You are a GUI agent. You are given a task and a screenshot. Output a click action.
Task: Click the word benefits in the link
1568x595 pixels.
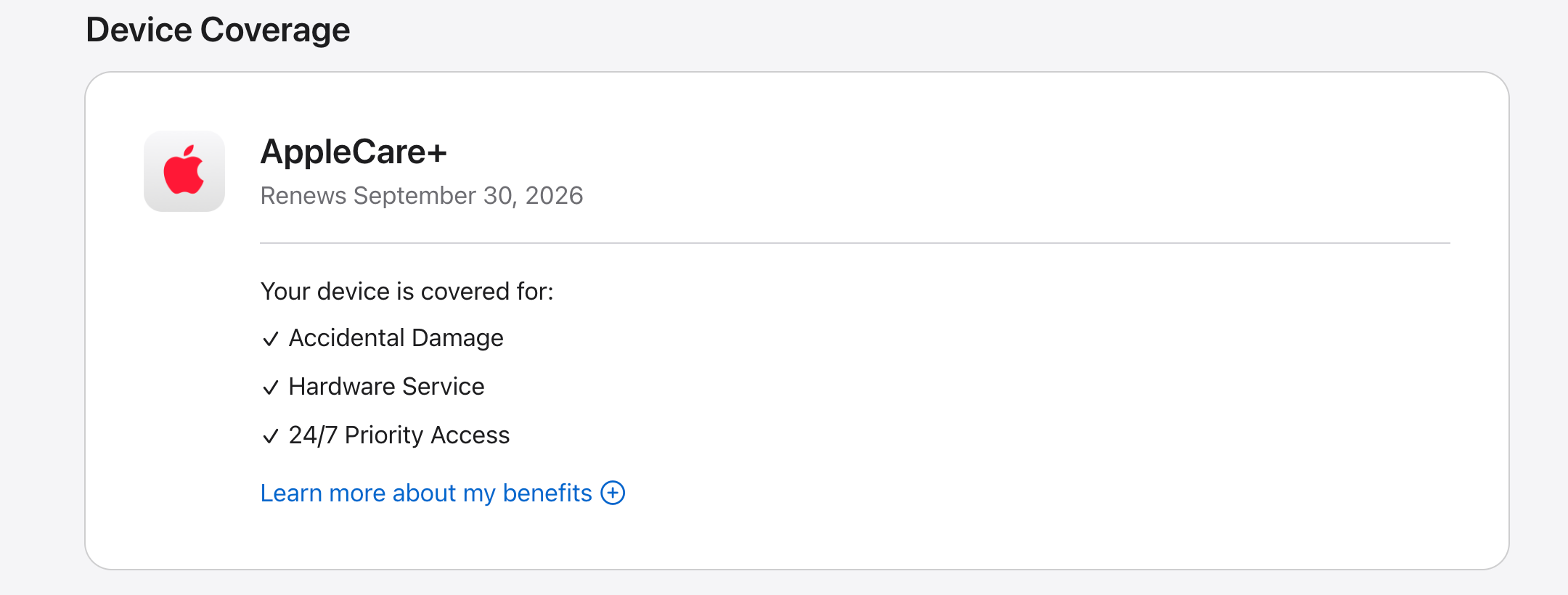tap(547, 493)
